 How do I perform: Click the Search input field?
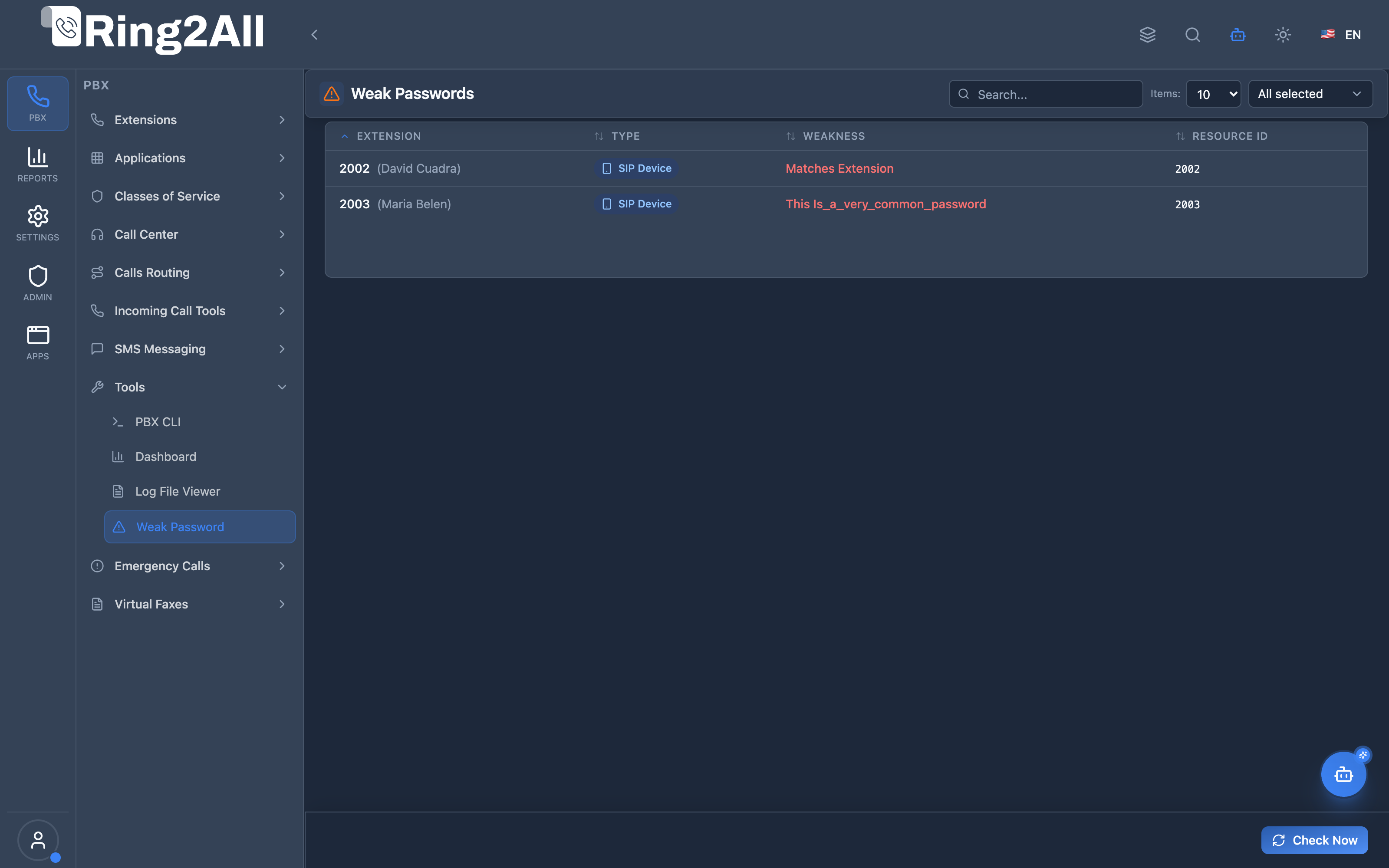(x=1045, y=94)
